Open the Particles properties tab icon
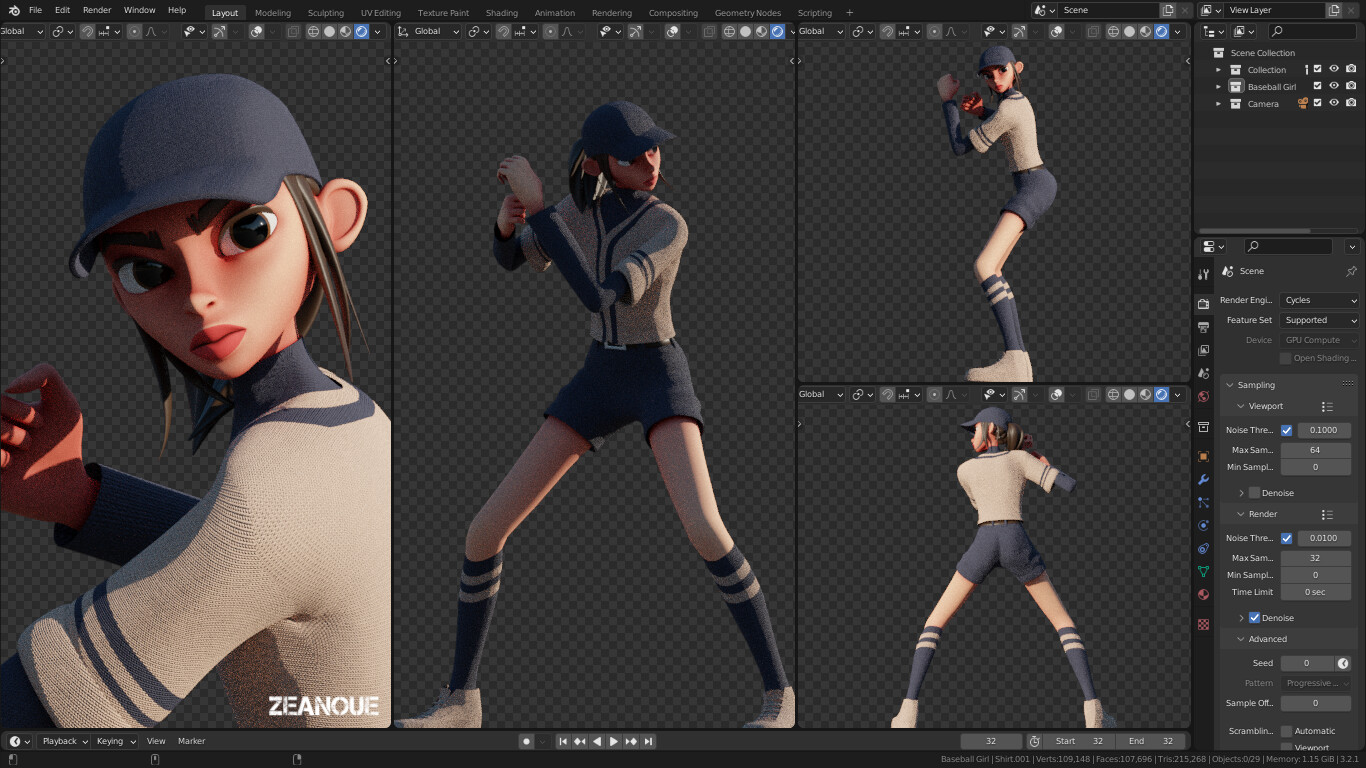The width and height of the screenshot is (1366, 768). [x=1203, y=502]
